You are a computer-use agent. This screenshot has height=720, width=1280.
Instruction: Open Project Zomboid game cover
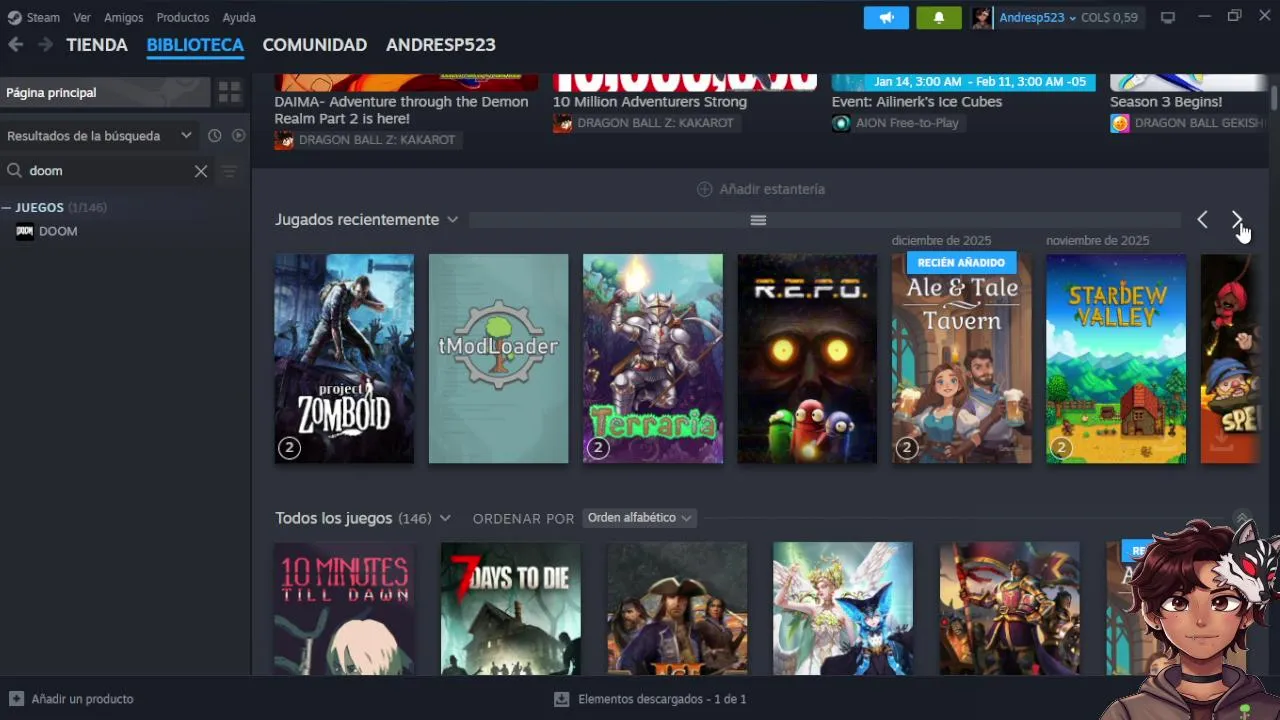[344, 359]
